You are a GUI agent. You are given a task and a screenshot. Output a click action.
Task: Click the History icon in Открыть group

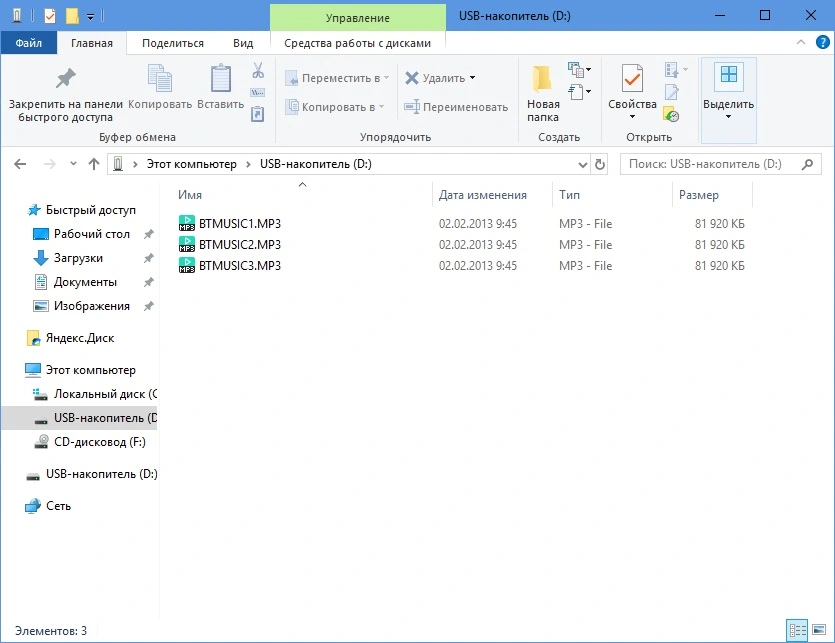point(671,114)
